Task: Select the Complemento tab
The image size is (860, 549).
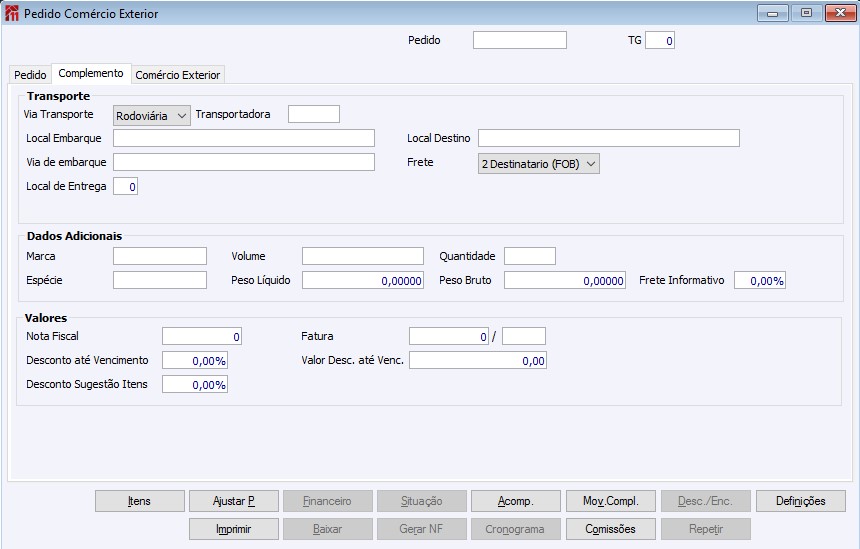Action: click(91, 73)
